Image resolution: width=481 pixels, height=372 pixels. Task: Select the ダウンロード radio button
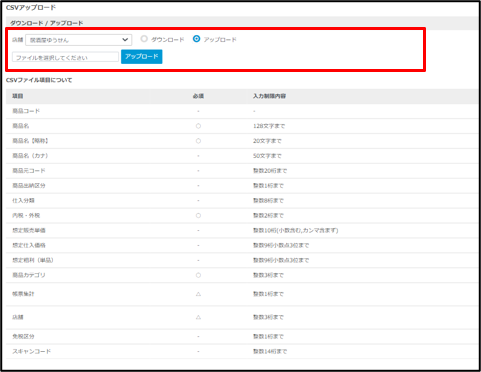144,39
